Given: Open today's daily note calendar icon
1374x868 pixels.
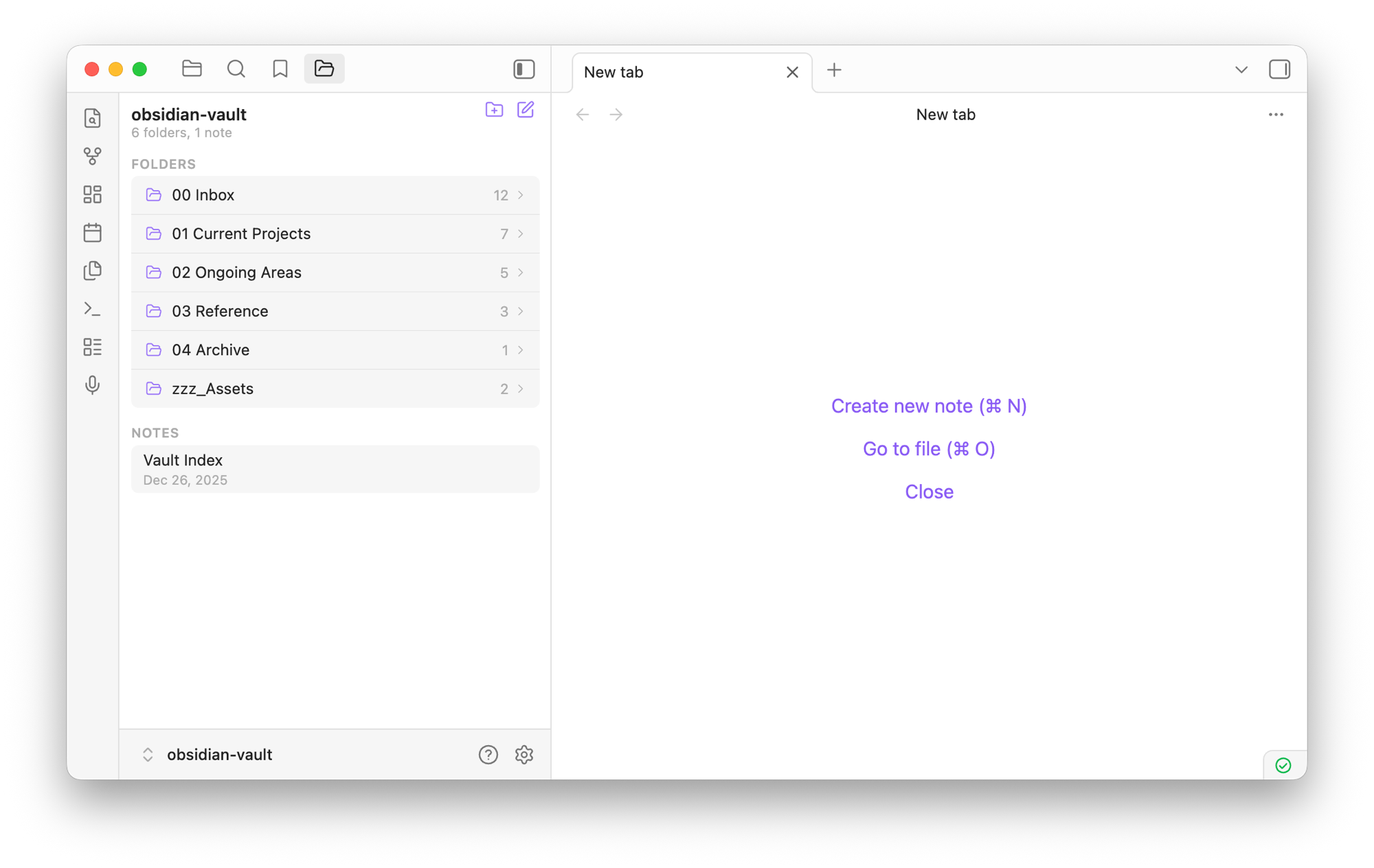Looking at the screenshot, I should (93, 233).
